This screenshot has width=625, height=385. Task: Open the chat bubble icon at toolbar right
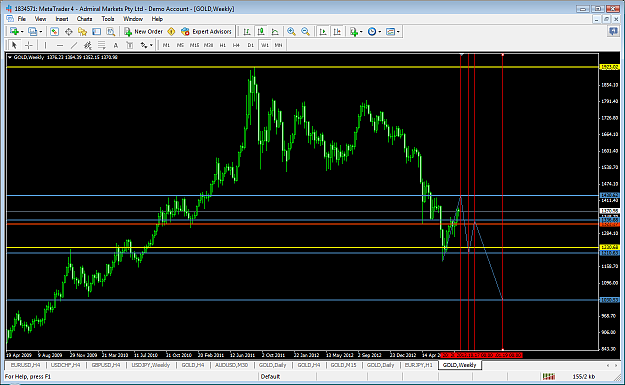pyautogui.click(x=613, y=31)
